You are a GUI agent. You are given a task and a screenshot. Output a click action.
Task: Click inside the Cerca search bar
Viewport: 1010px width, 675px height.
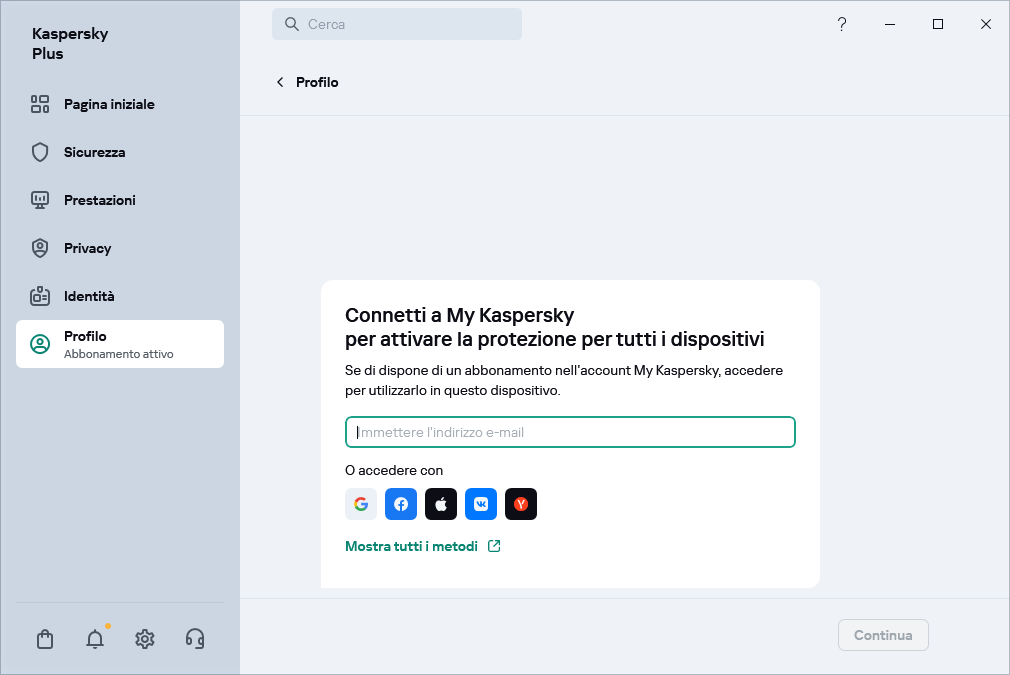click(397, 23)
